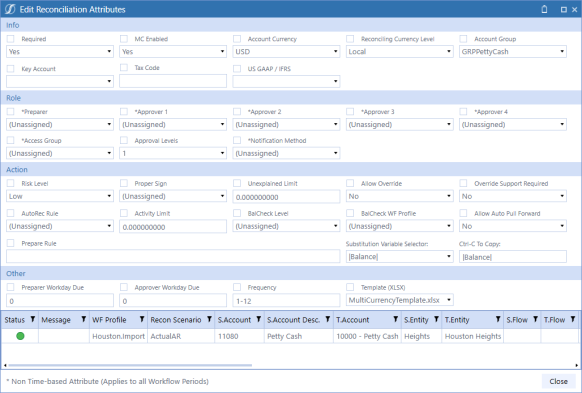Expand the Template MultiCurrencyTemplate.xlsx dropdown
582x393 pixels.
pos(399,300)
